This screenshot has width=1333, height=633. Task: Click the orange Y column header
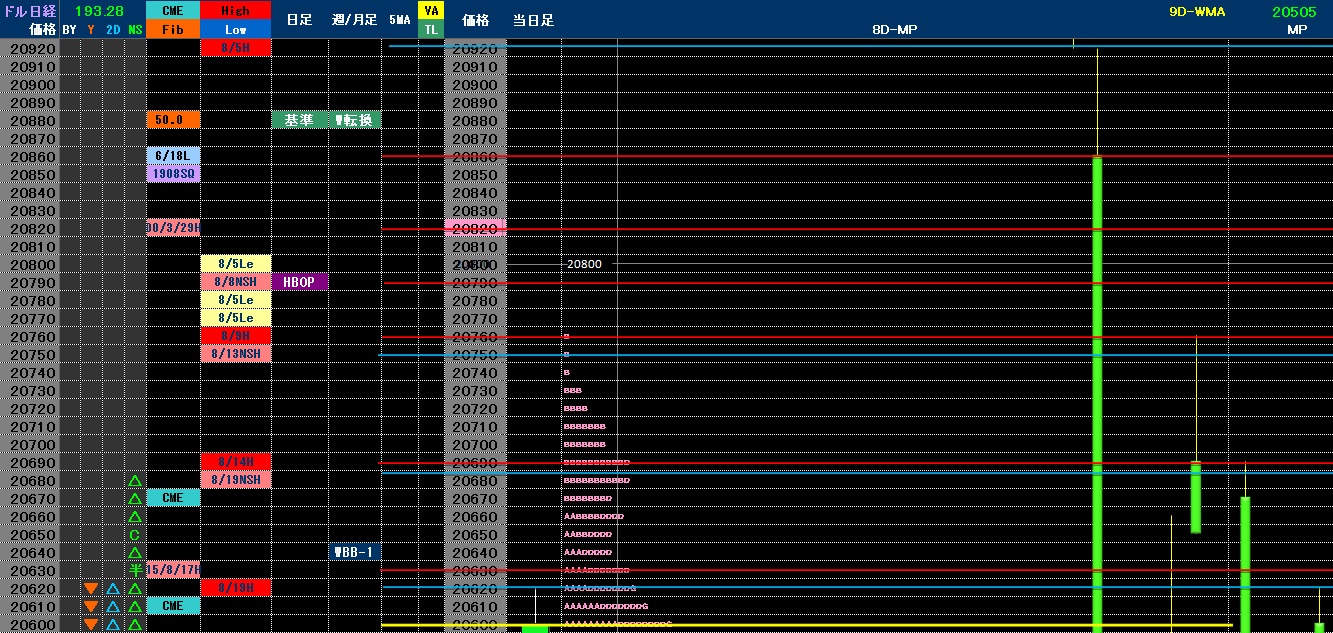point(91,30)
